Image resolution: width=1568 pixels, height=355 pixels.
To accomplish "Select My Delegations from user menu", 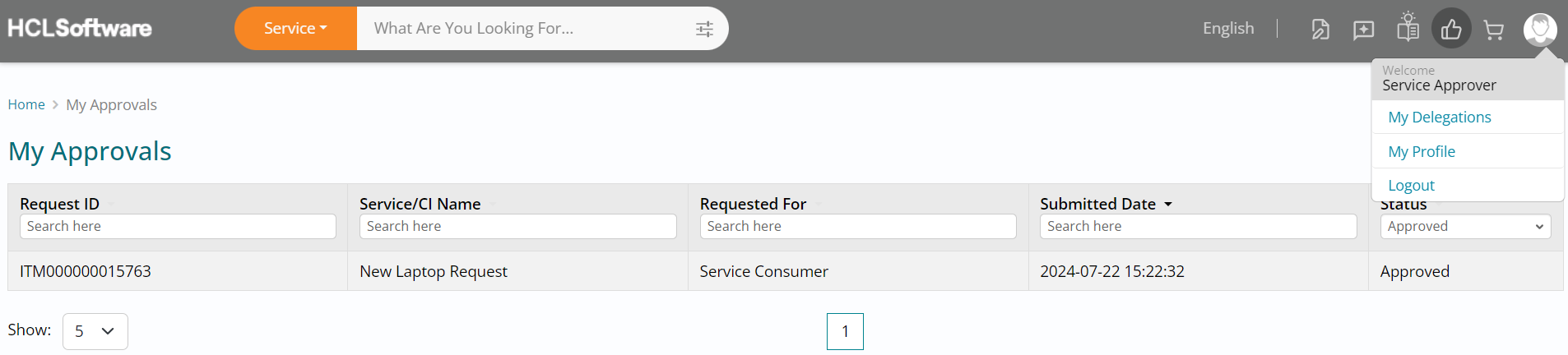I will click(1439, 118).
